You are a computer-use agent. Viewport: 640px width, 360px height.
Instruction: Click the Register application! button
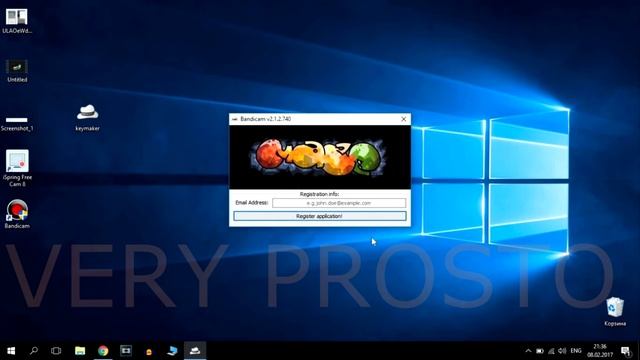320,216
